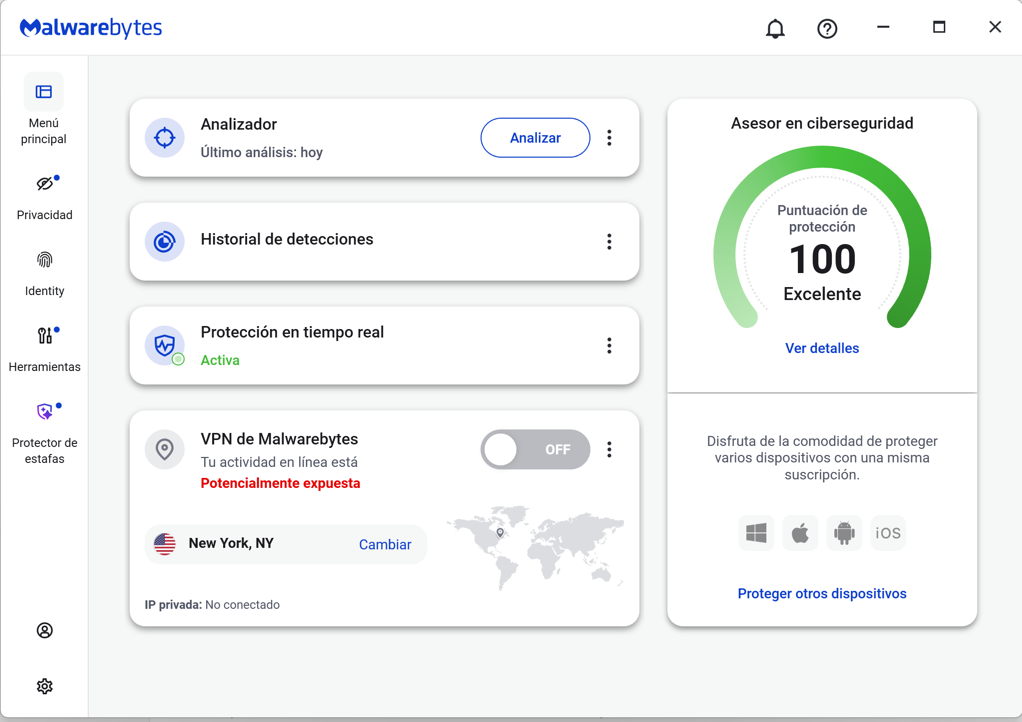
Task: Click the protection score gauge
Action: point(822,237)
